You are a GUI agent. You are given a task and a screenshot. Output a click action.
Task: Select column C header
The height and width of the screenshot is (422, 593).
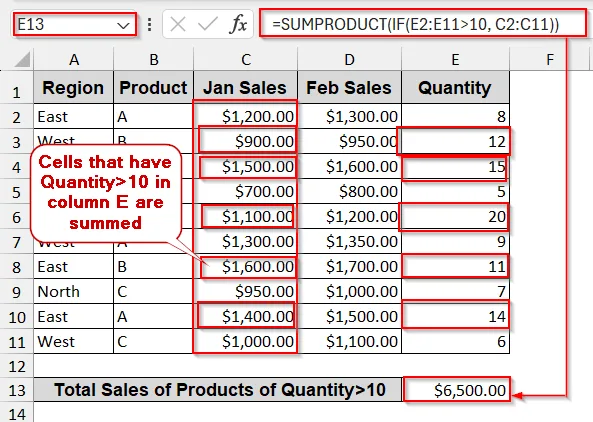point(245,59)
